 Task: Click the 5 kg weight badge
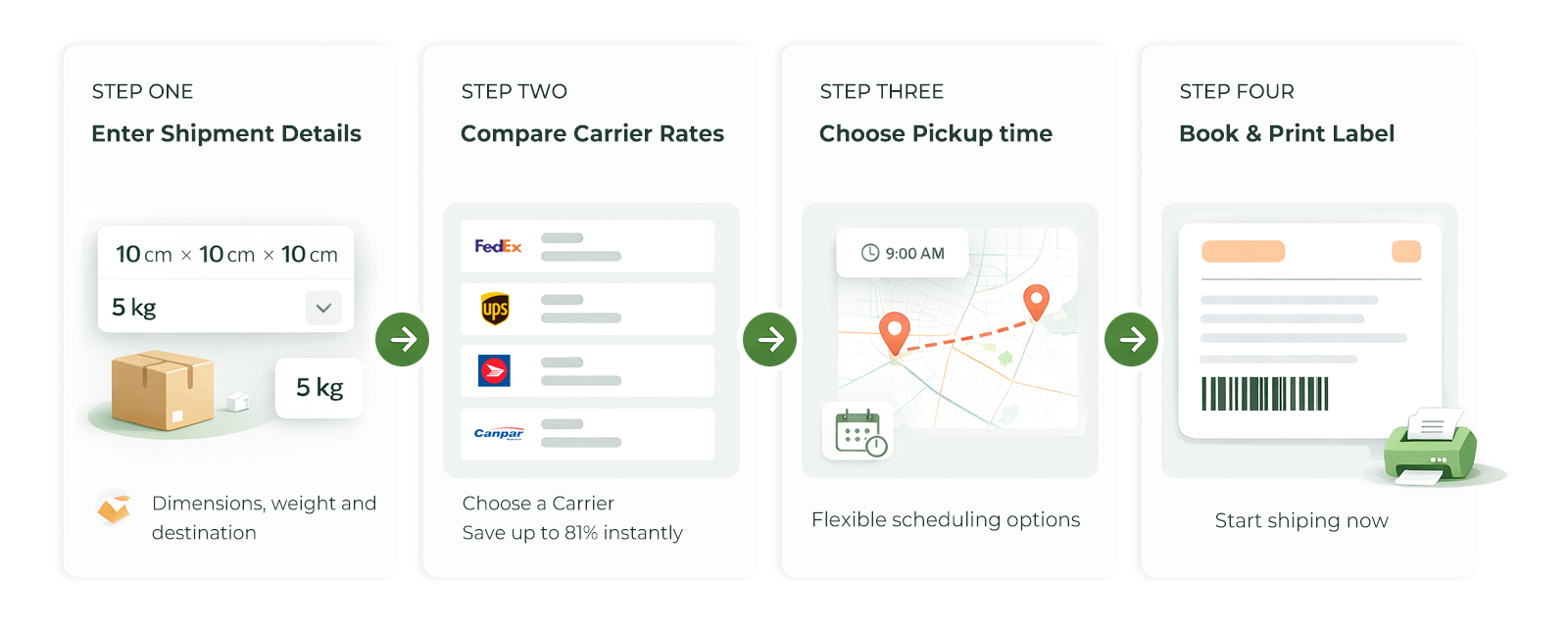319,388
